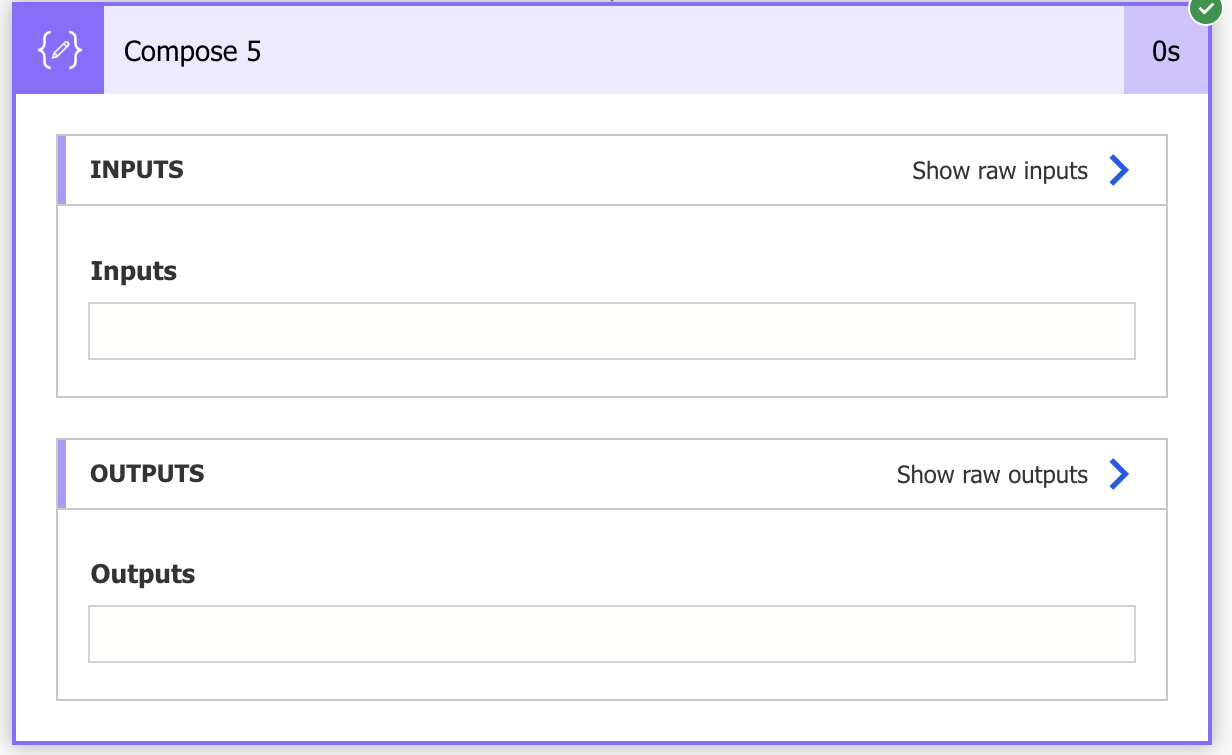The width and height of the screenshot is (1232, 755).
Task: Click the OUTPUTS heading text
Action: click(x=147, y=474)
